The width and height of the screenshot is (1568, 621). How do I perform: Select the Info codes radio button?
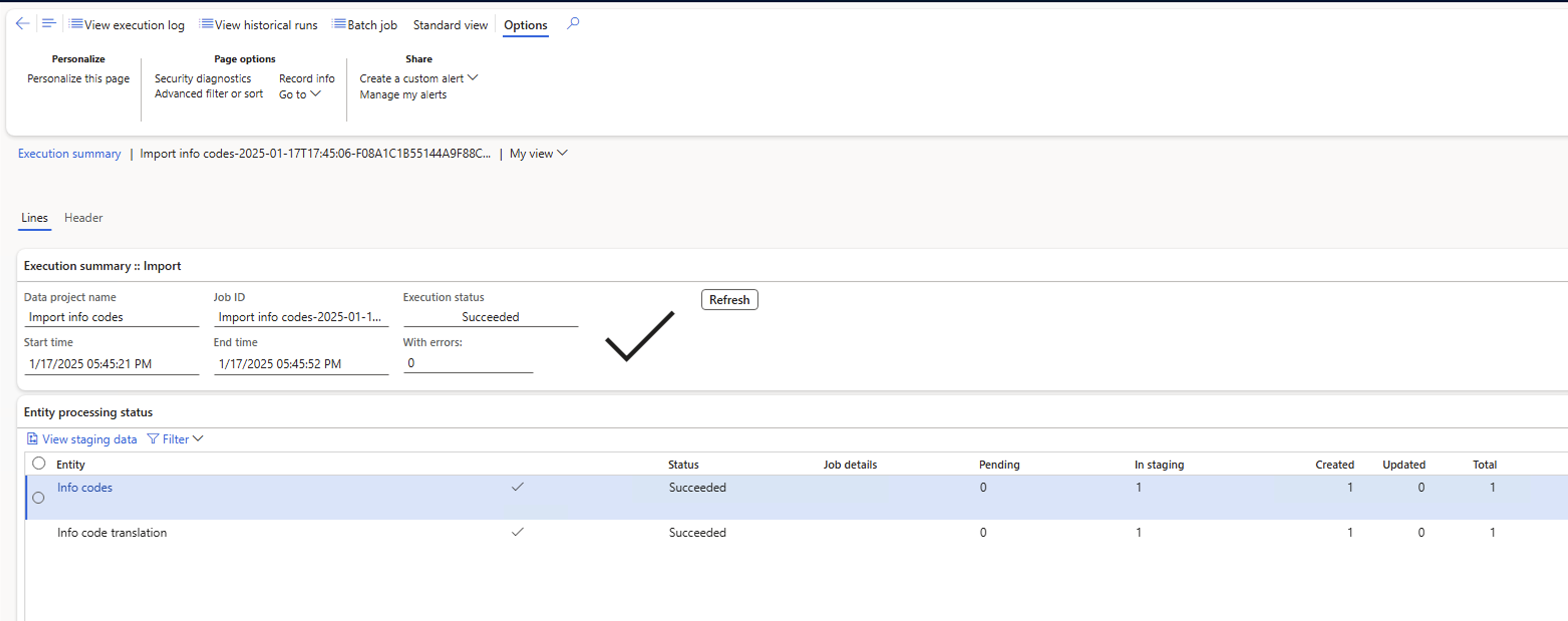(x=39, y=497)
